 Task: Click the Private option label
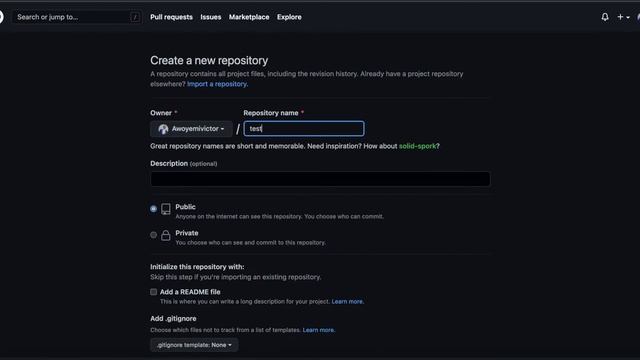point(187,233)
